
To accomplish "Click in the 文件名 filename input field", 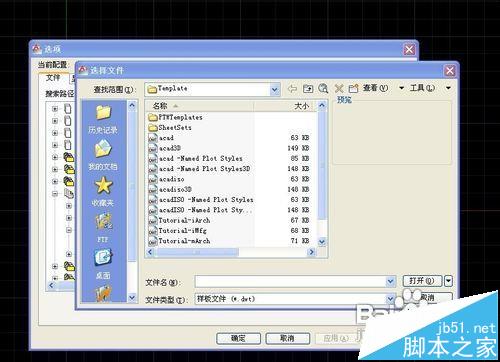I will coord(290,282).
